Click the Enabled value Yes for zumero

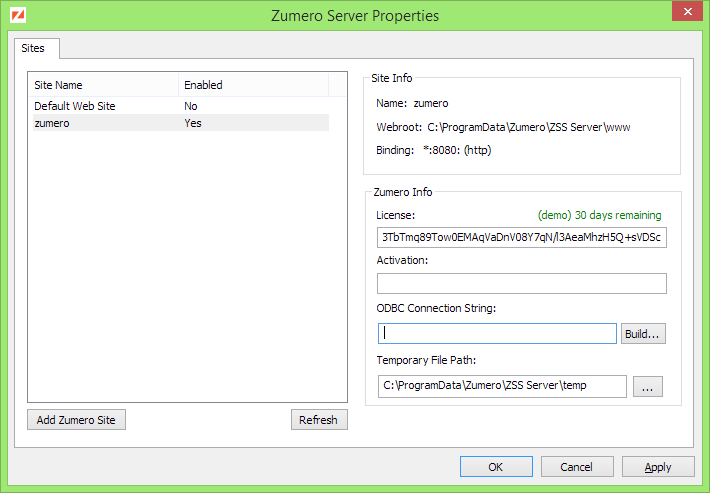pos(193,123)
